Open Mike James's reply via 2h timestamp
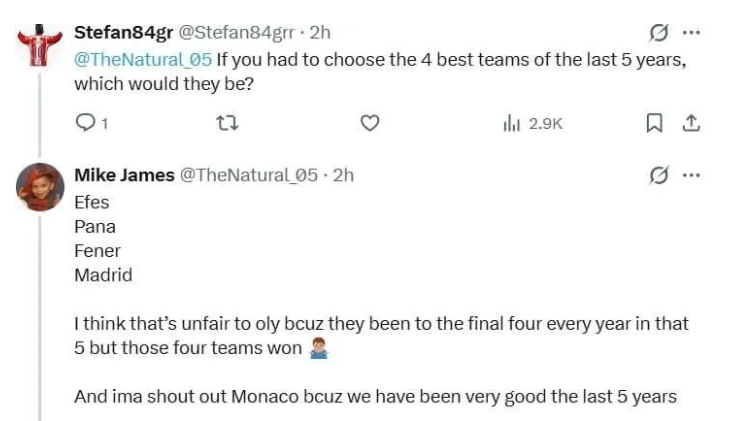732x421 pixels. (343, 176)
